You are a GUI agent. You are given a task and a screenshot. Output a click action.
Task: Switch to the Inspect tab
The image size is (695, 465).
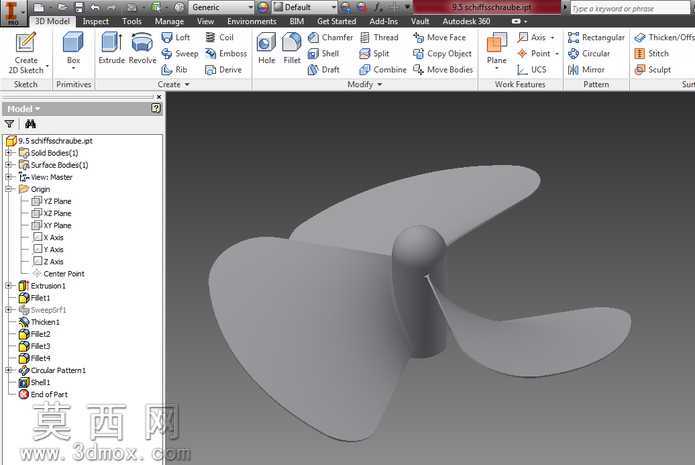95,21
